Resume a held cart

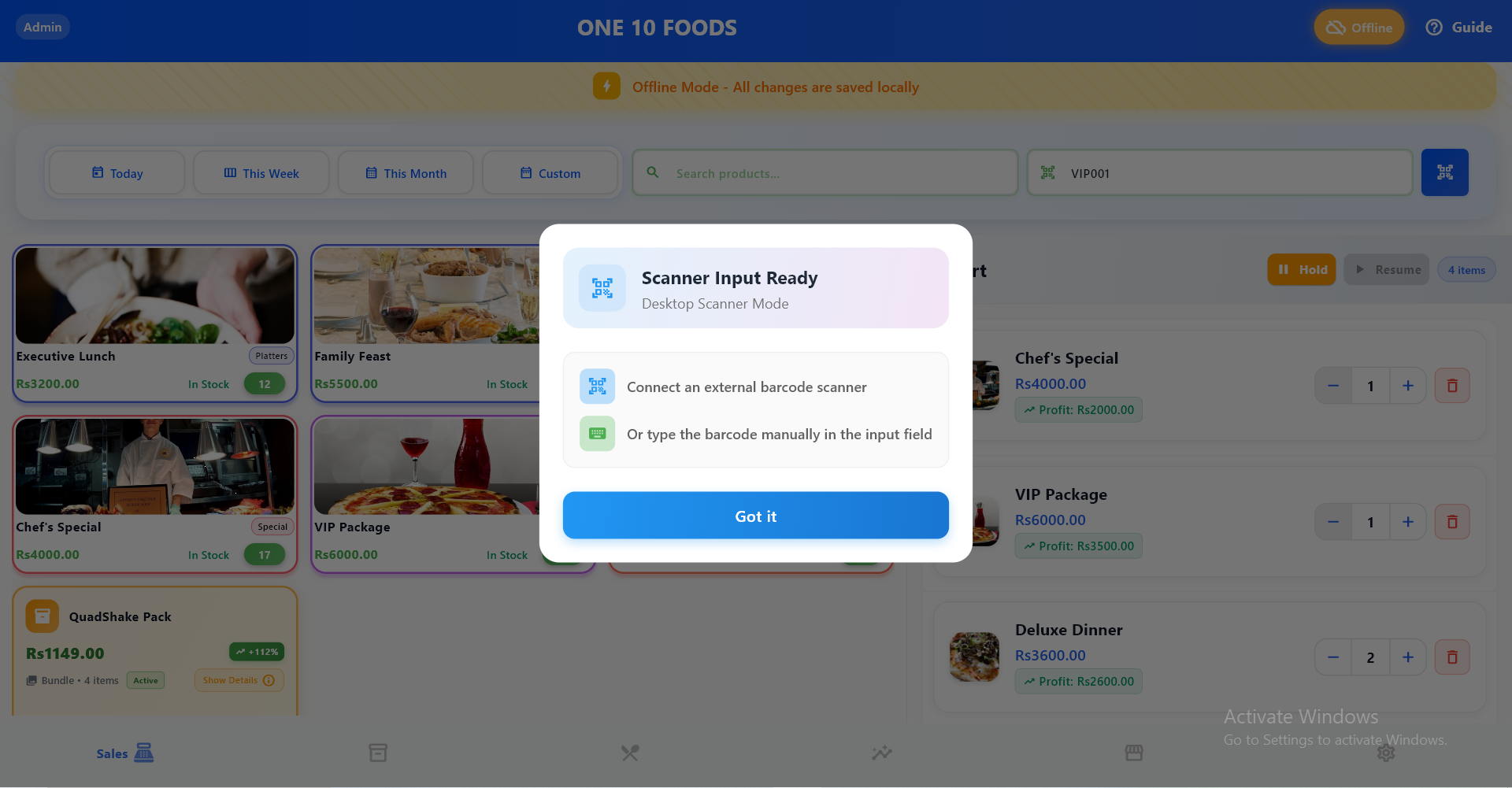(x=1387, y=269)
